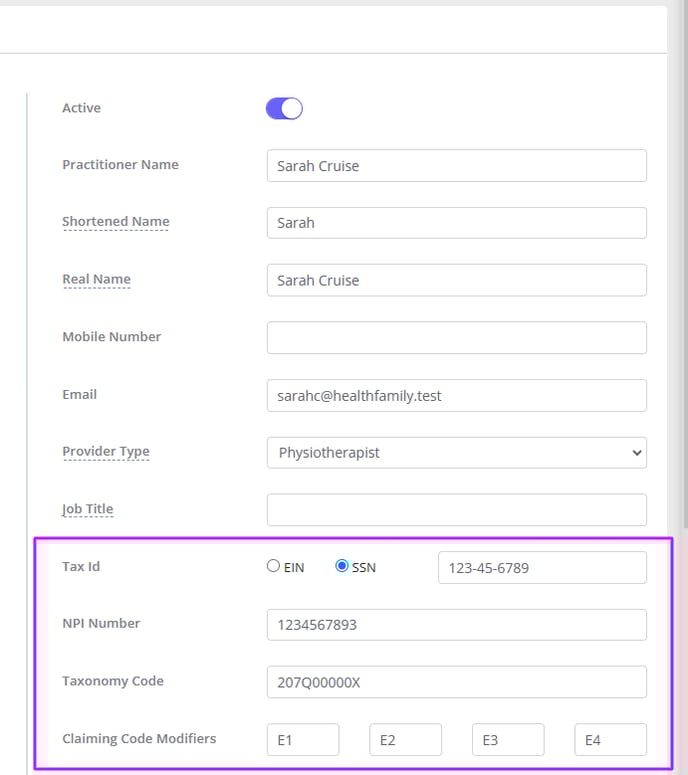Image resolution: width=688 pixels, height=775 pixels.
Task: Click the Taxonomy Code input field
Action: coord(457,682)
